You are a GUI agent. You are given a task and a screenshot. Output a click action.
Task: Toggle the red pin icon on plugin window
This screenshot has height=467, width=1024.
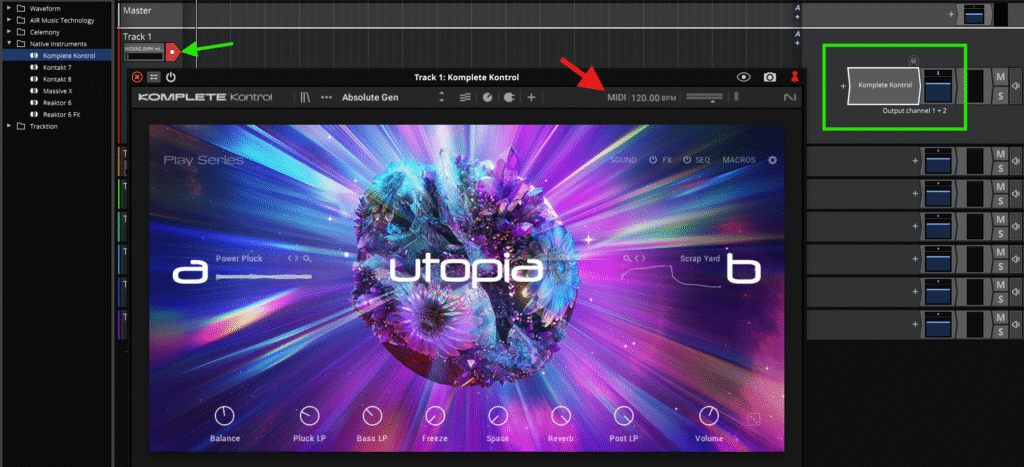tap(794, 77)
